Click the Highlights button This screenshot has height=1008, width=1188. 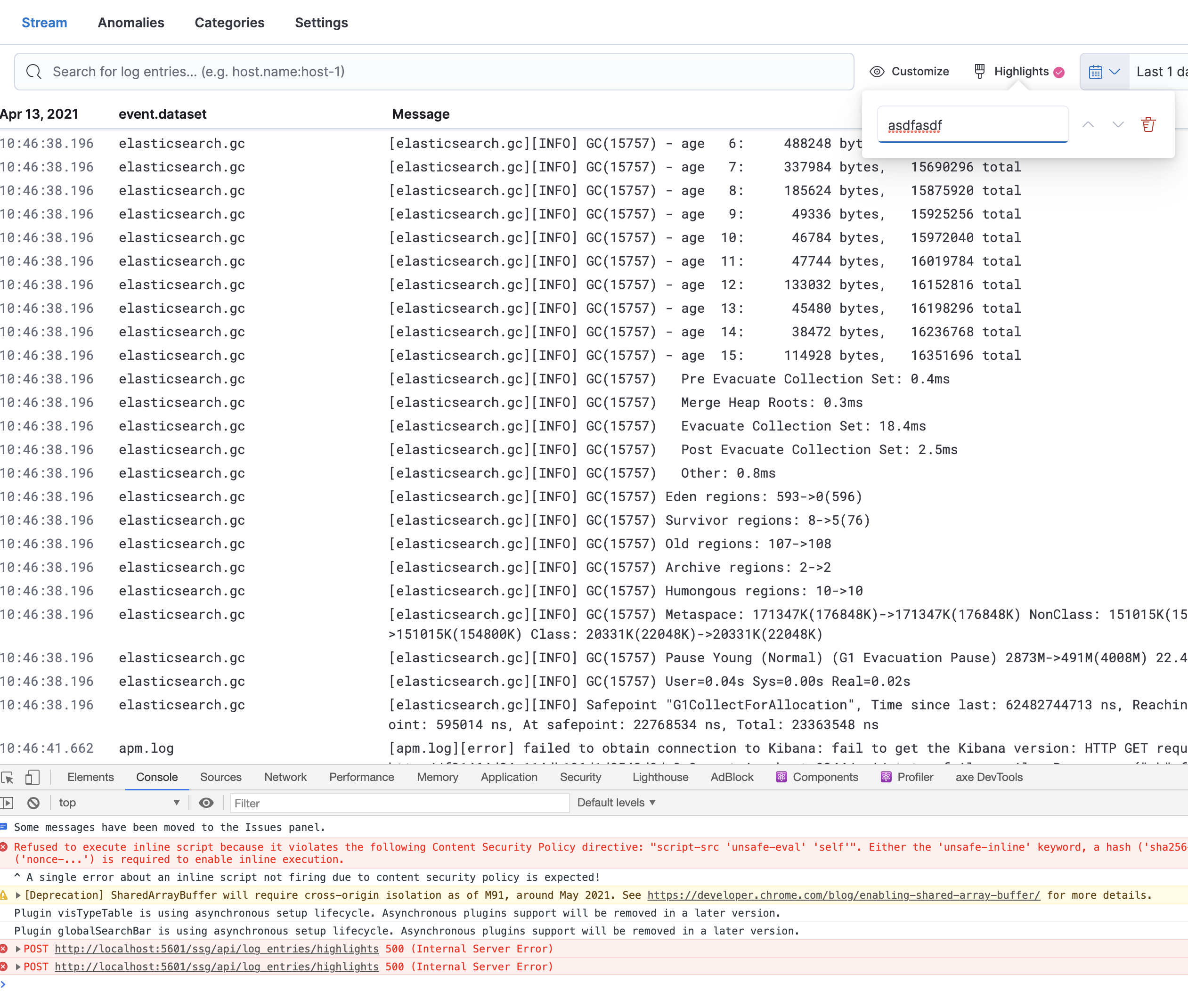tap(1019, 72)
